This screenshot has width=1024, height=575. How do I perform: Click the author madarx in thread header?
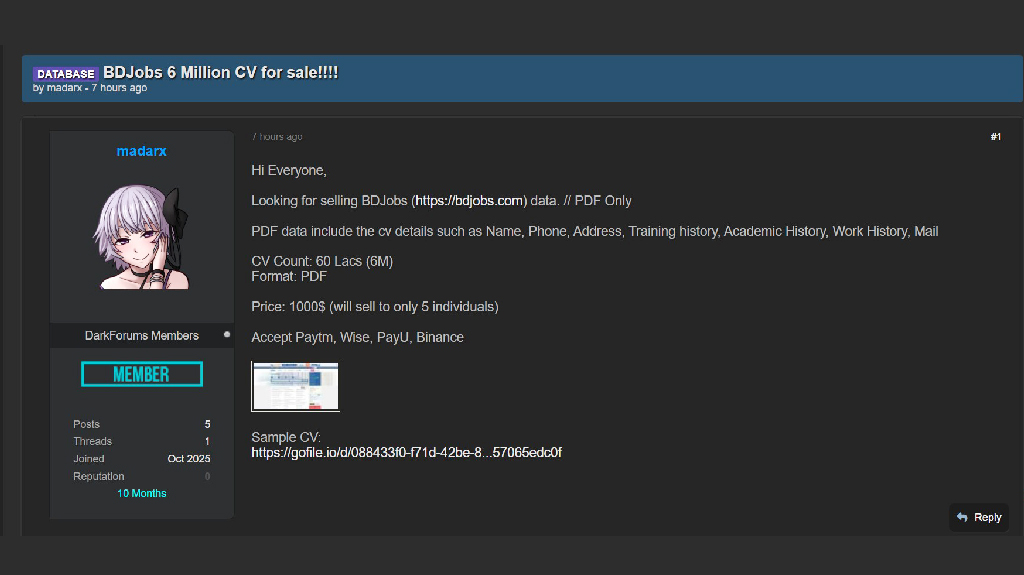click(x=64, y=88)
